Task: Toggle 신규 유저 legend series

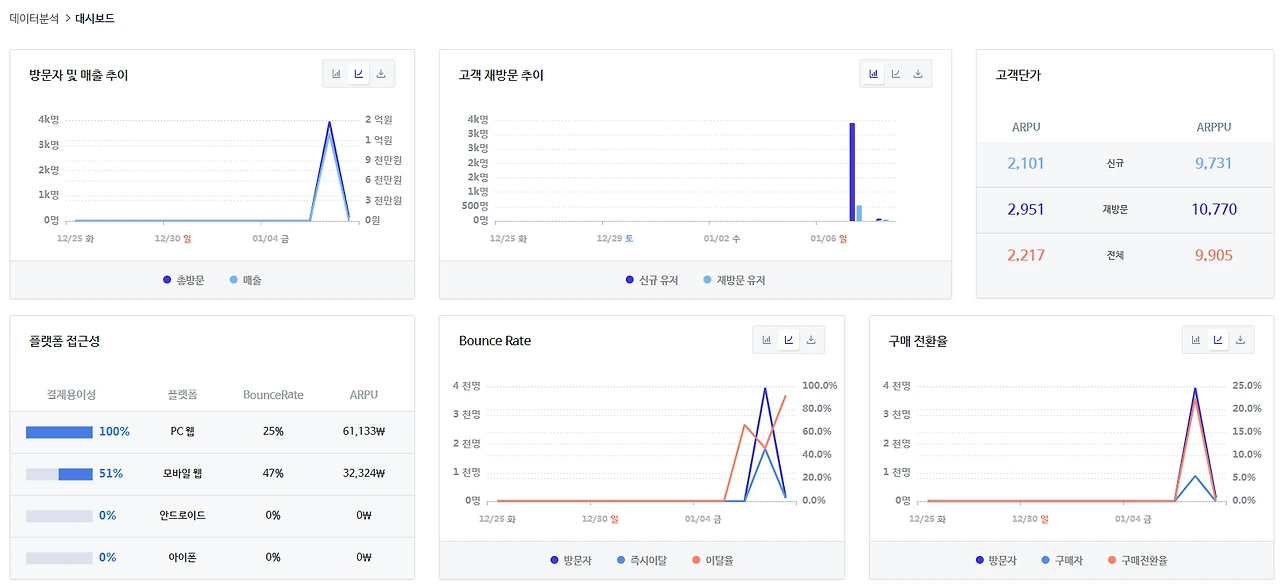Action: click(x=652, y=280)
